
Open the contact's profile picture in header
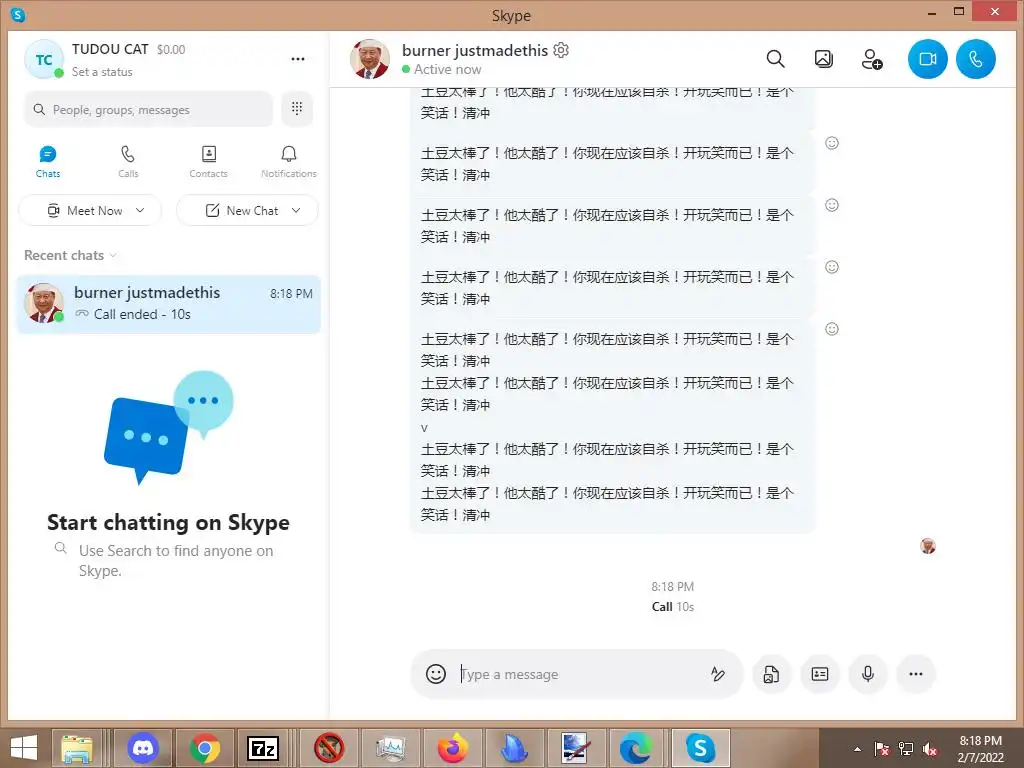(370, 59)
